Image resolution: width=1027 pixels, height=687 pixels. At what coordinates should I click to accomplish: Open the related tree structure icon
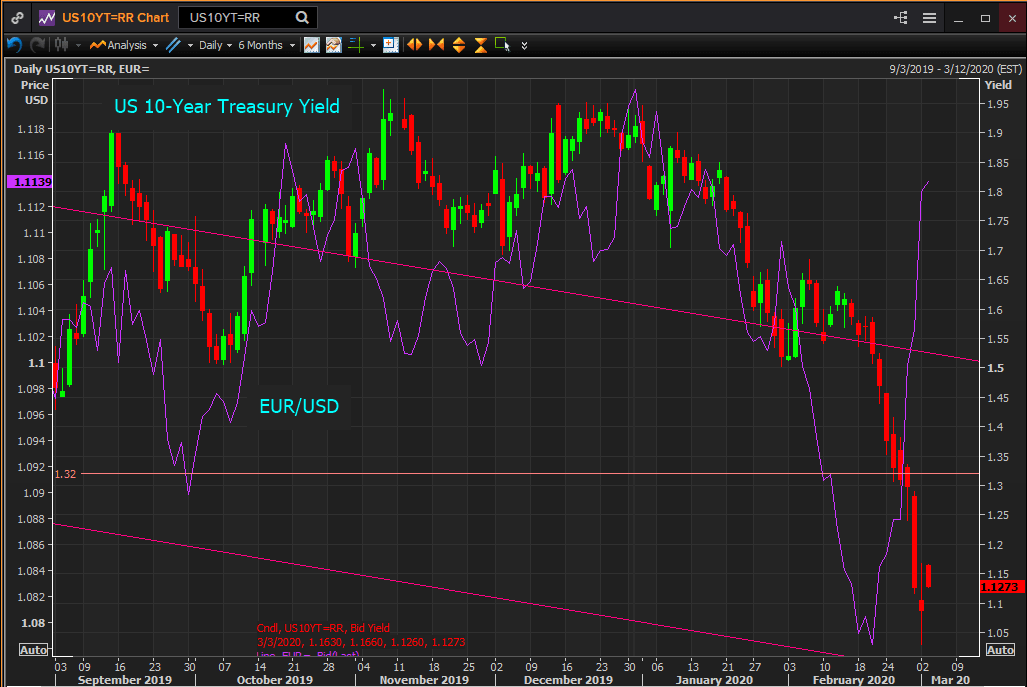[901, 18]
